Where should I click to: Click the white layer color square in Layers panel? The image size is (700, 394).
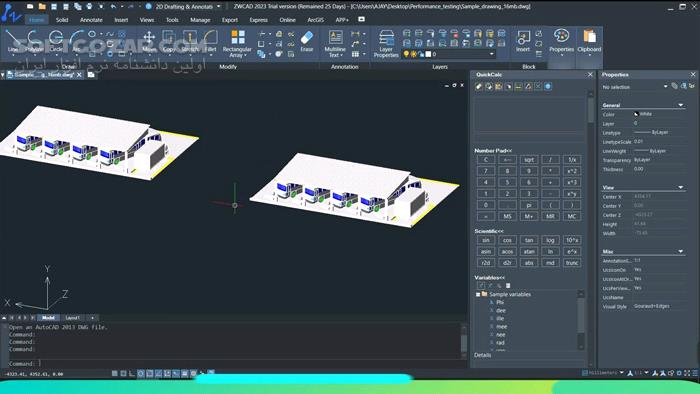tap(428, 54)
